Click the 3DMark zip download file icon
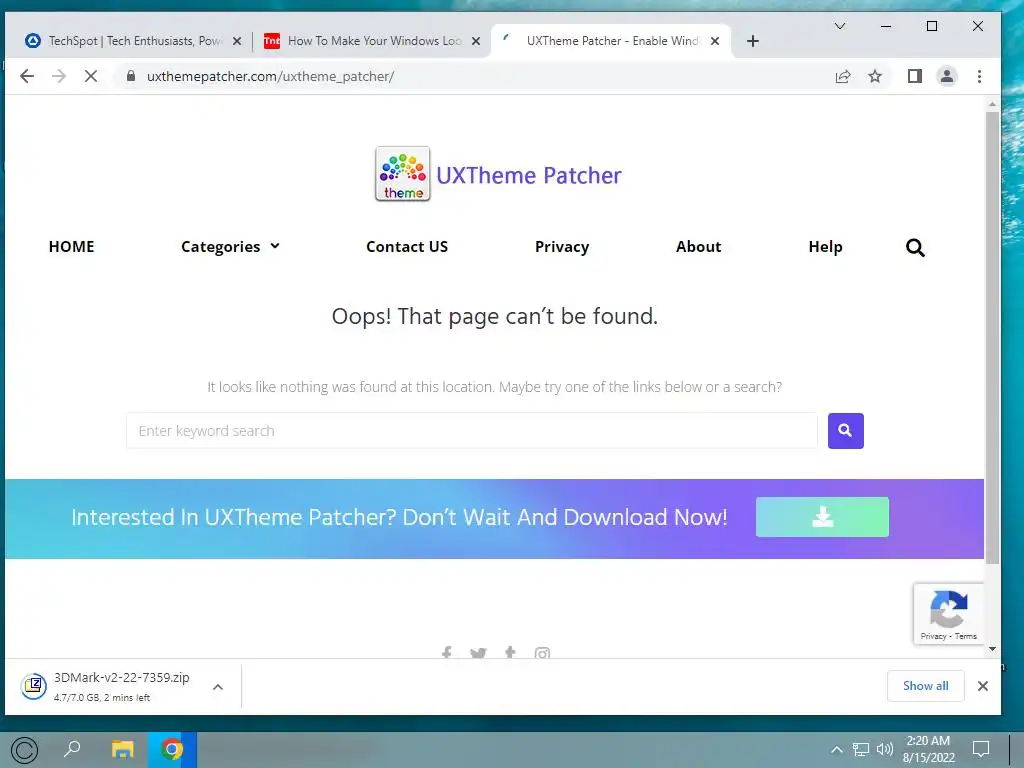1024x768 pixels. [33, 686]
